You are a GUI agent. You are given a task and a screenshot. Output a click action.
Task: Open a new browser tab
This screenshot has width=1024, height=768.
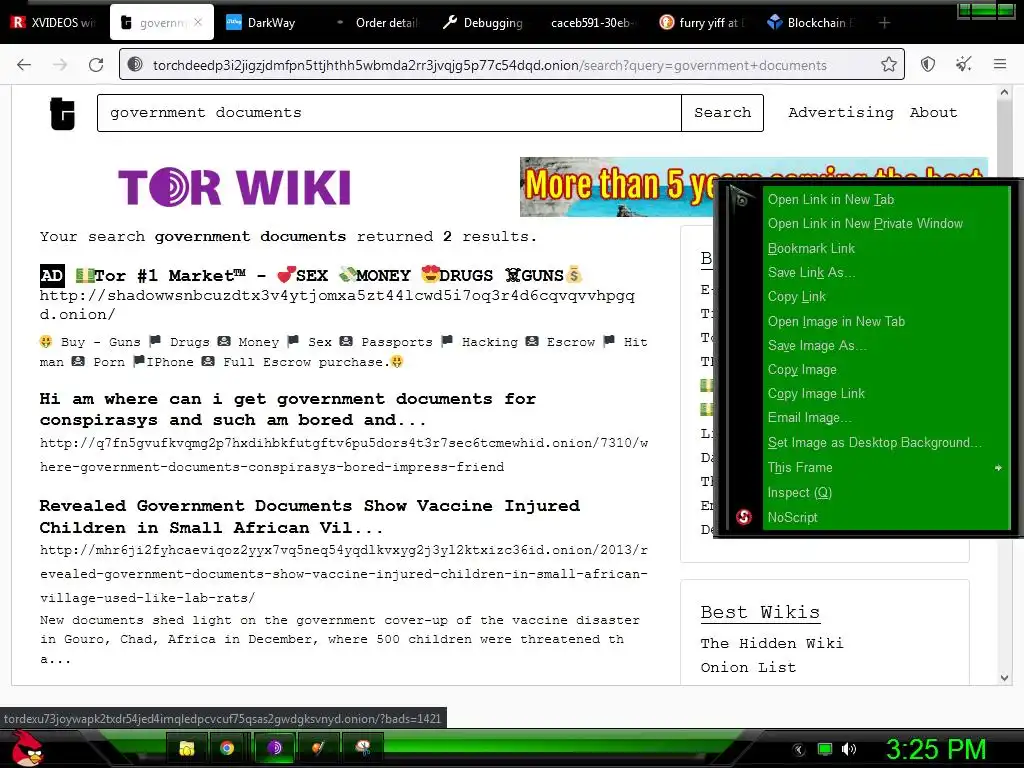click(884, 23)
